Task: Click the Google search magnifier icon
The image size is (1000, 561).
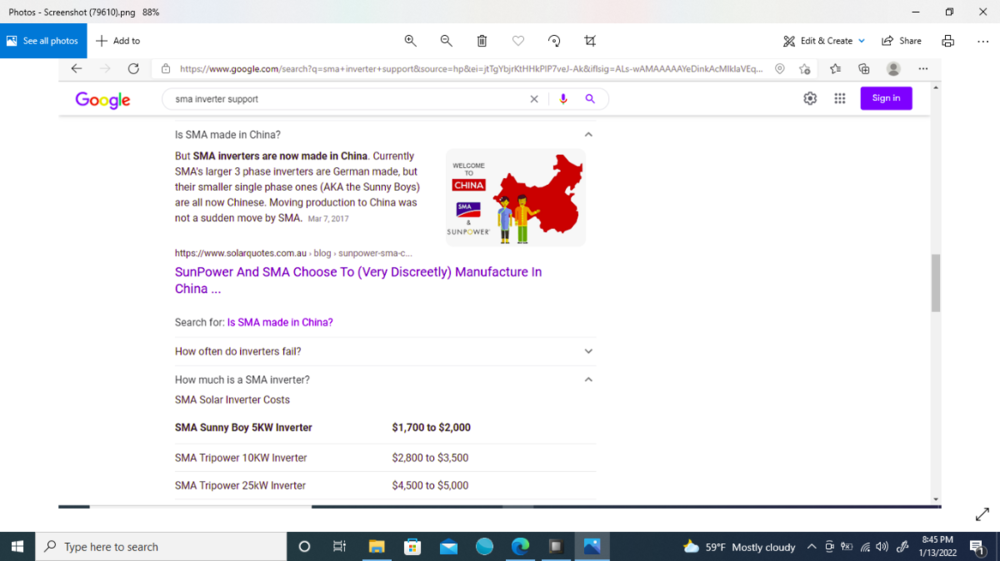Action: (x=590, y=99)
